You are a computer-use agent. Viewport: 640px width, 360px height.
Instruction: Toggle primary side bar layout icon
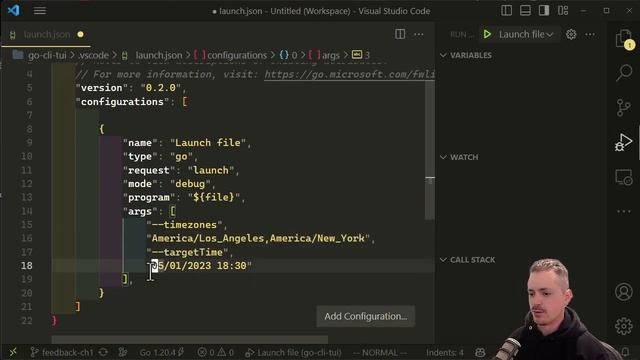pos(507,11)
